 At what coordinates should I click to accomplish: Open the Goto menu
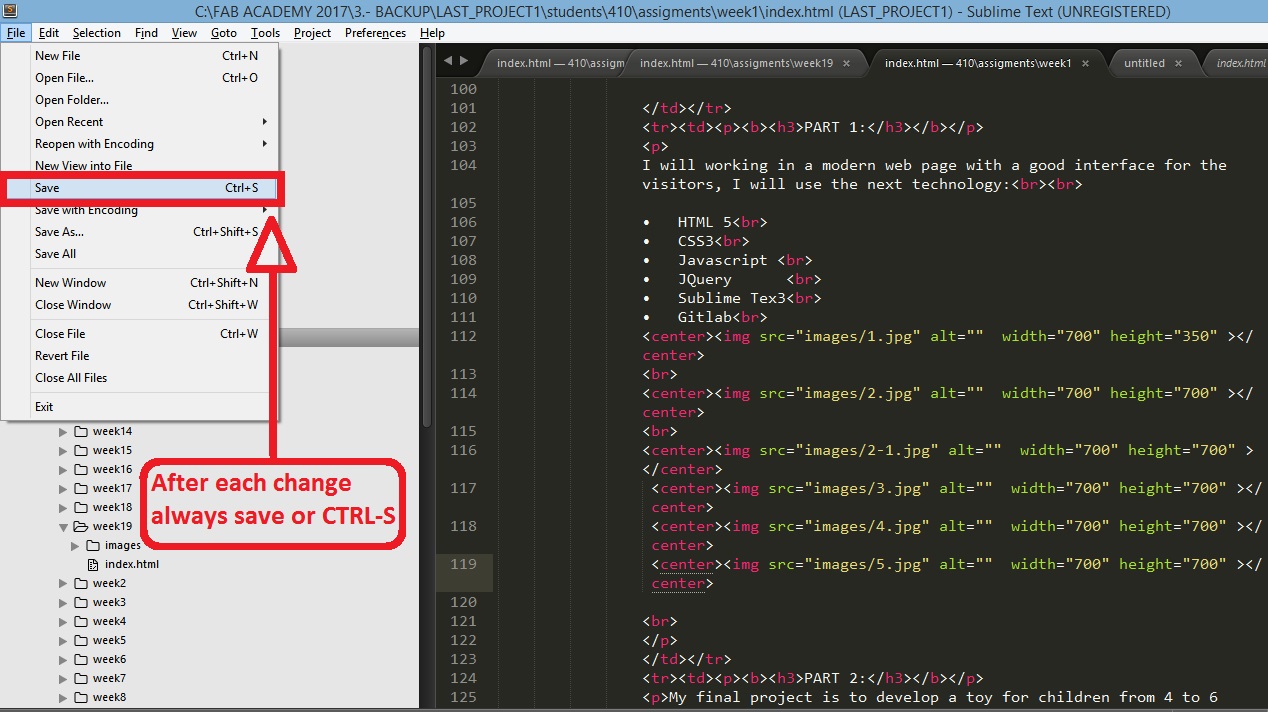(x=224, y=33)
